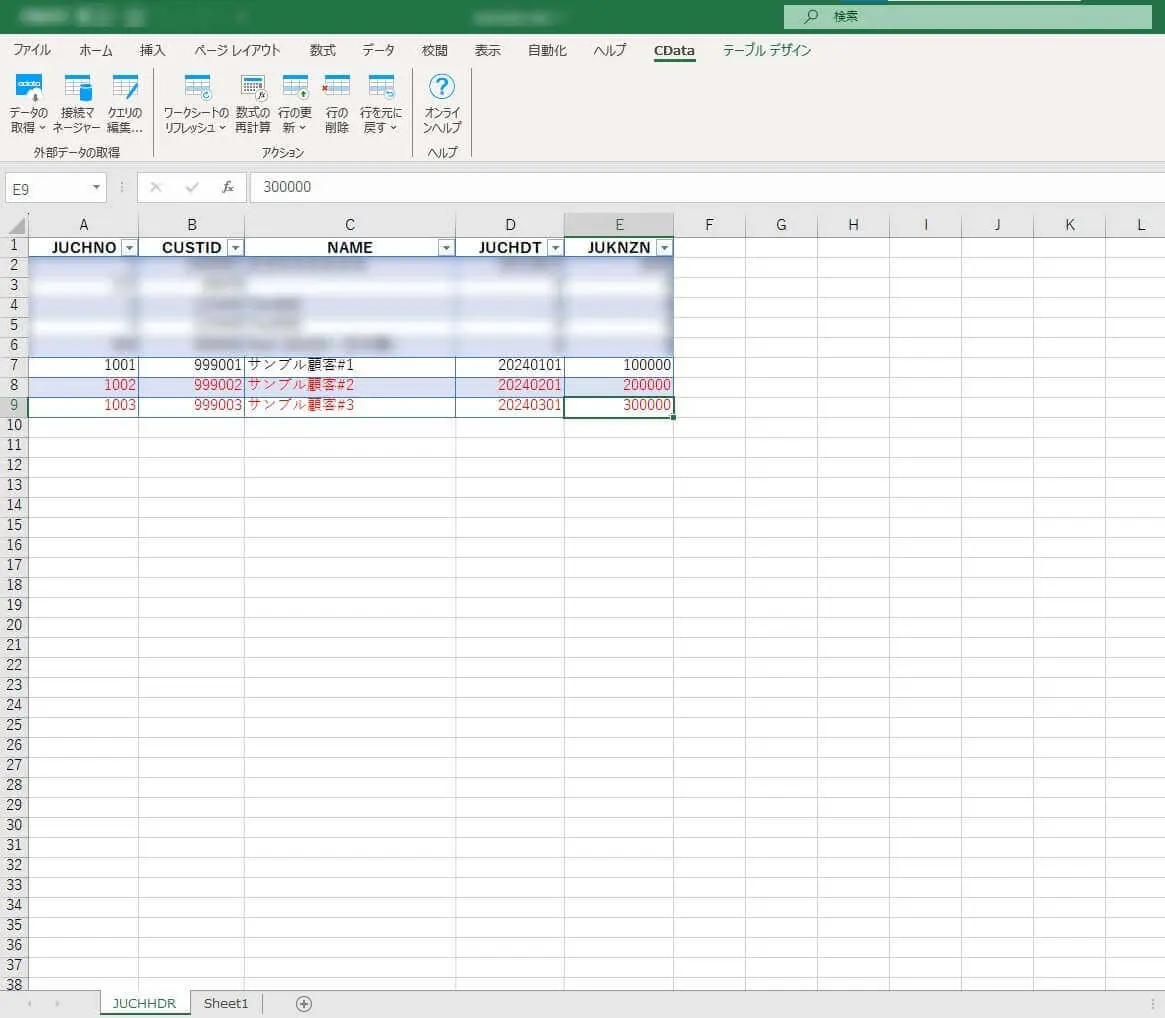
Task: Switch to the ヘルプ ribbon tab
Action: tap(609, 50)
